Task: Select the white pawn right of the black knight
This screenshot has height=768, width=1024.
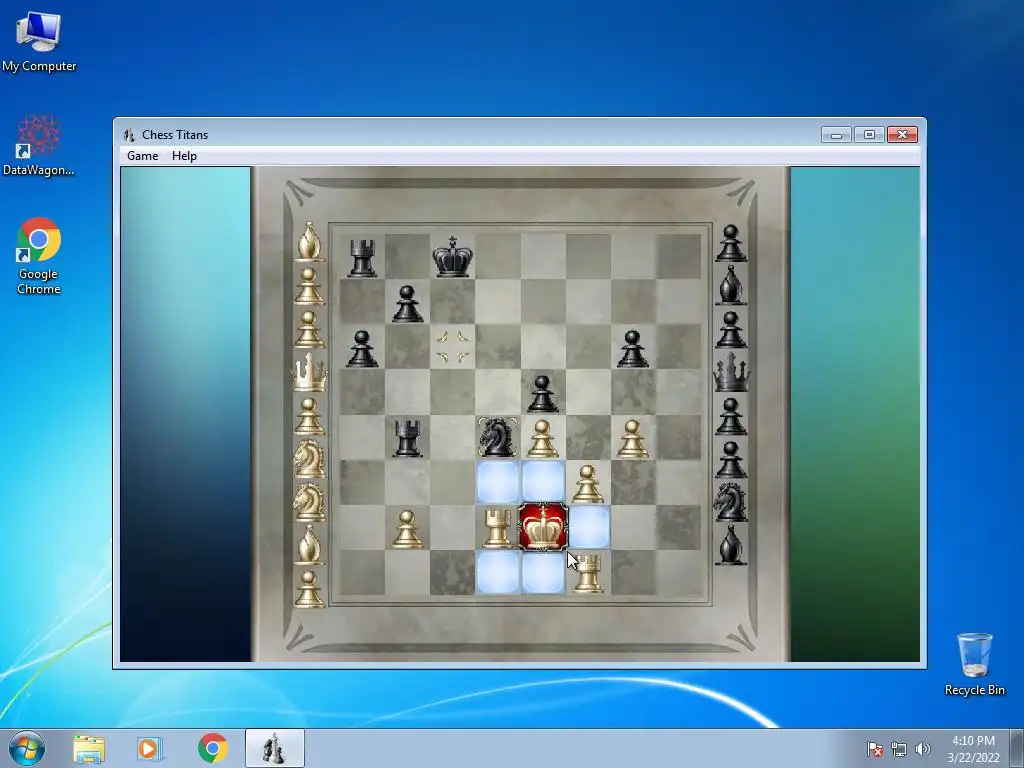Action: (542, 439)
